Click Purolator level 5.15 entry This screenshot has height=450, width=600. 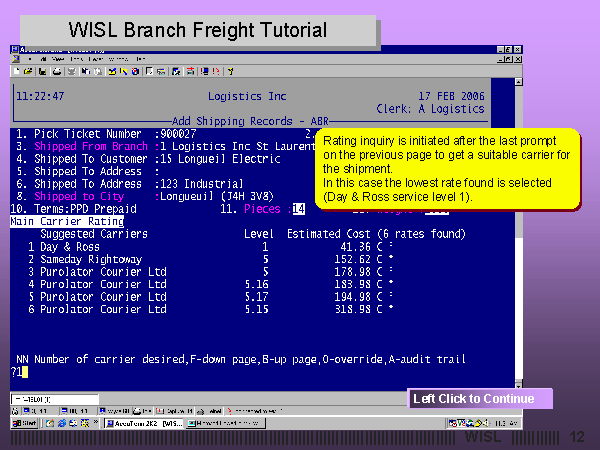(x=257, y=309)
